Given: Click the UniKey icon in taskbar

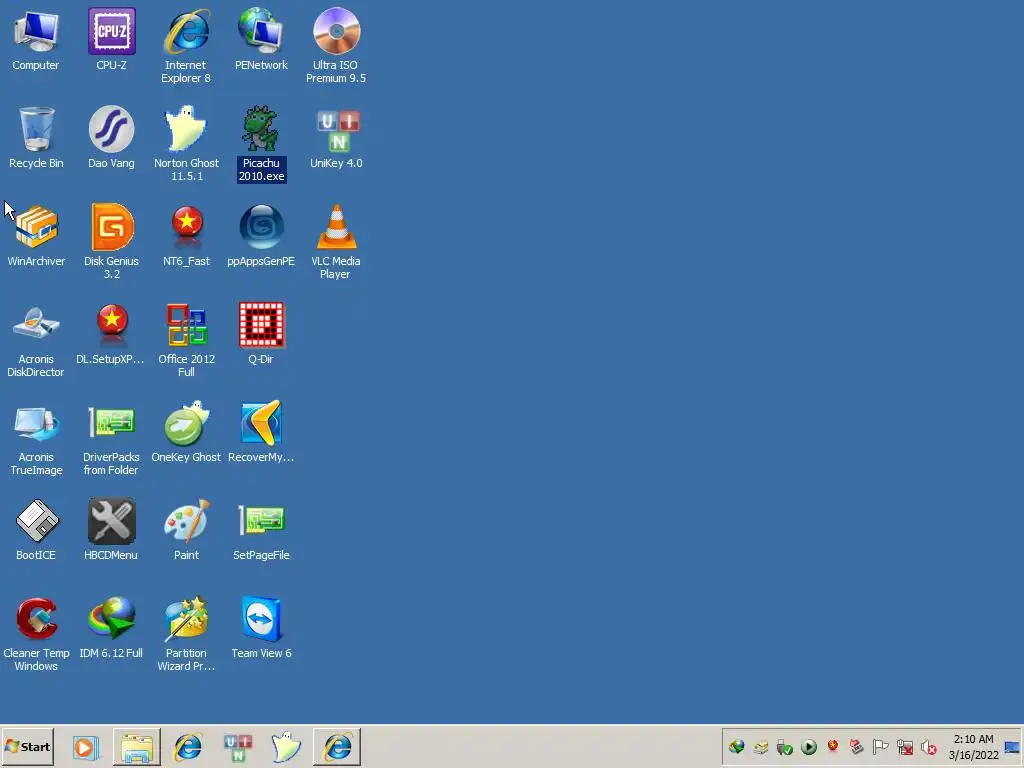Looking at the screenshot, I should tap(238, 747).
